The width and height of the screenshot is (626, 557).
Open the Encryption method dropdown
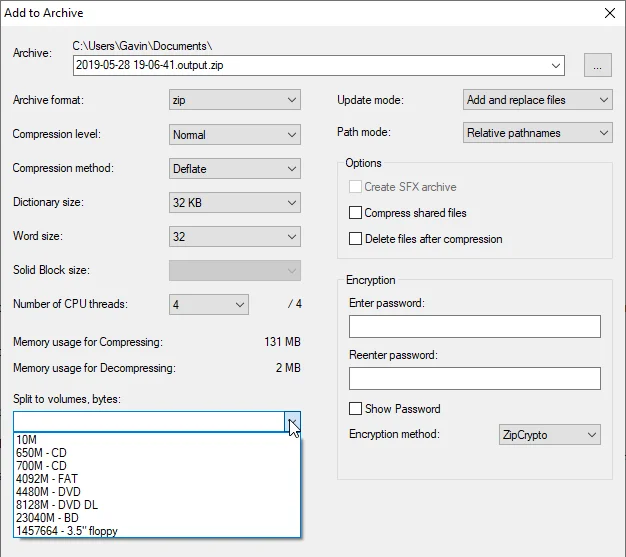point(550,435)
